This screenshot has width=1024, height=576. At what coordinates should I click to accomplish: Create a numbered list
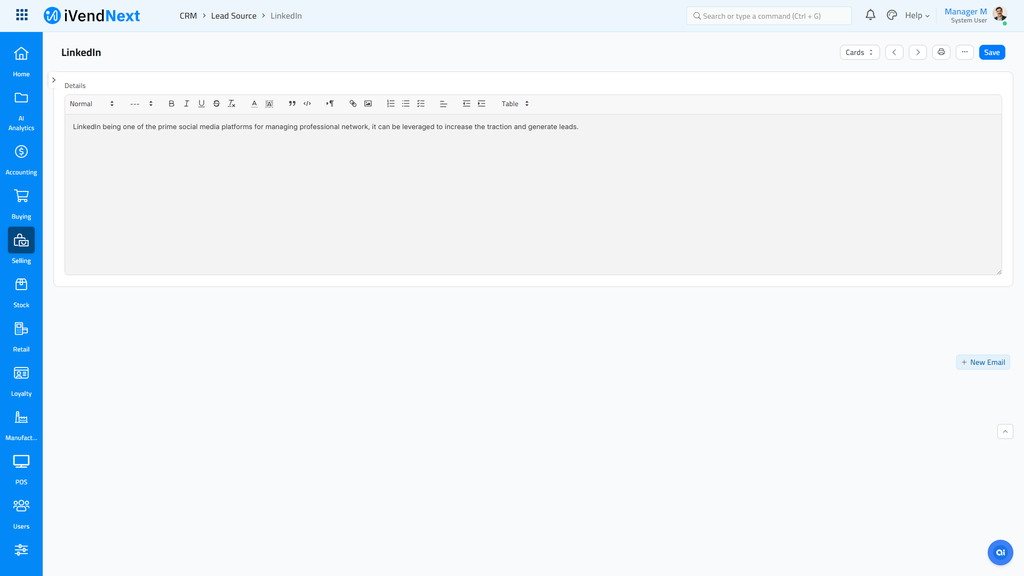coord(391,104)
